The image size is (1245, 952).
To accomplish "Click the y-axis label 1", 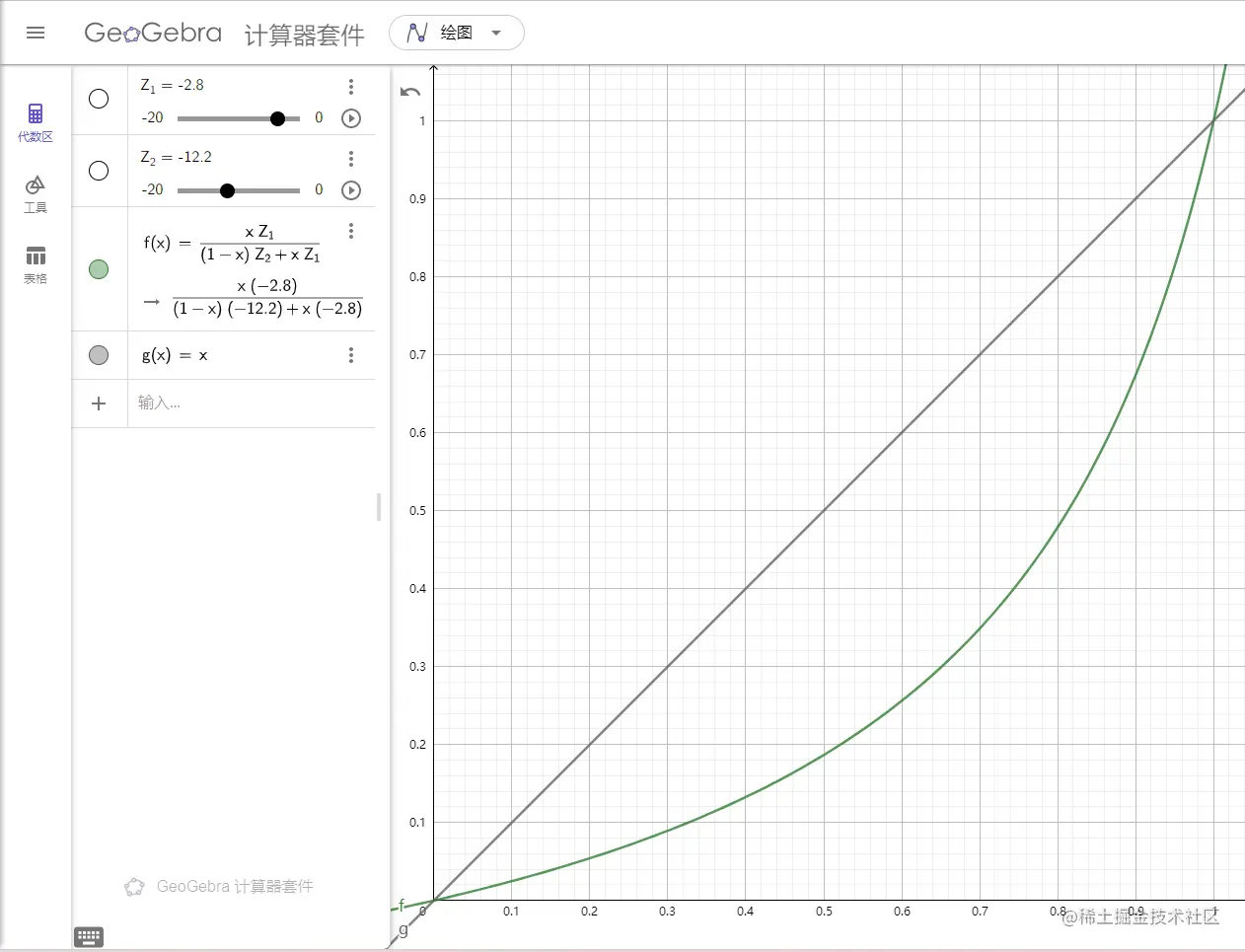I will pos(422,120).
